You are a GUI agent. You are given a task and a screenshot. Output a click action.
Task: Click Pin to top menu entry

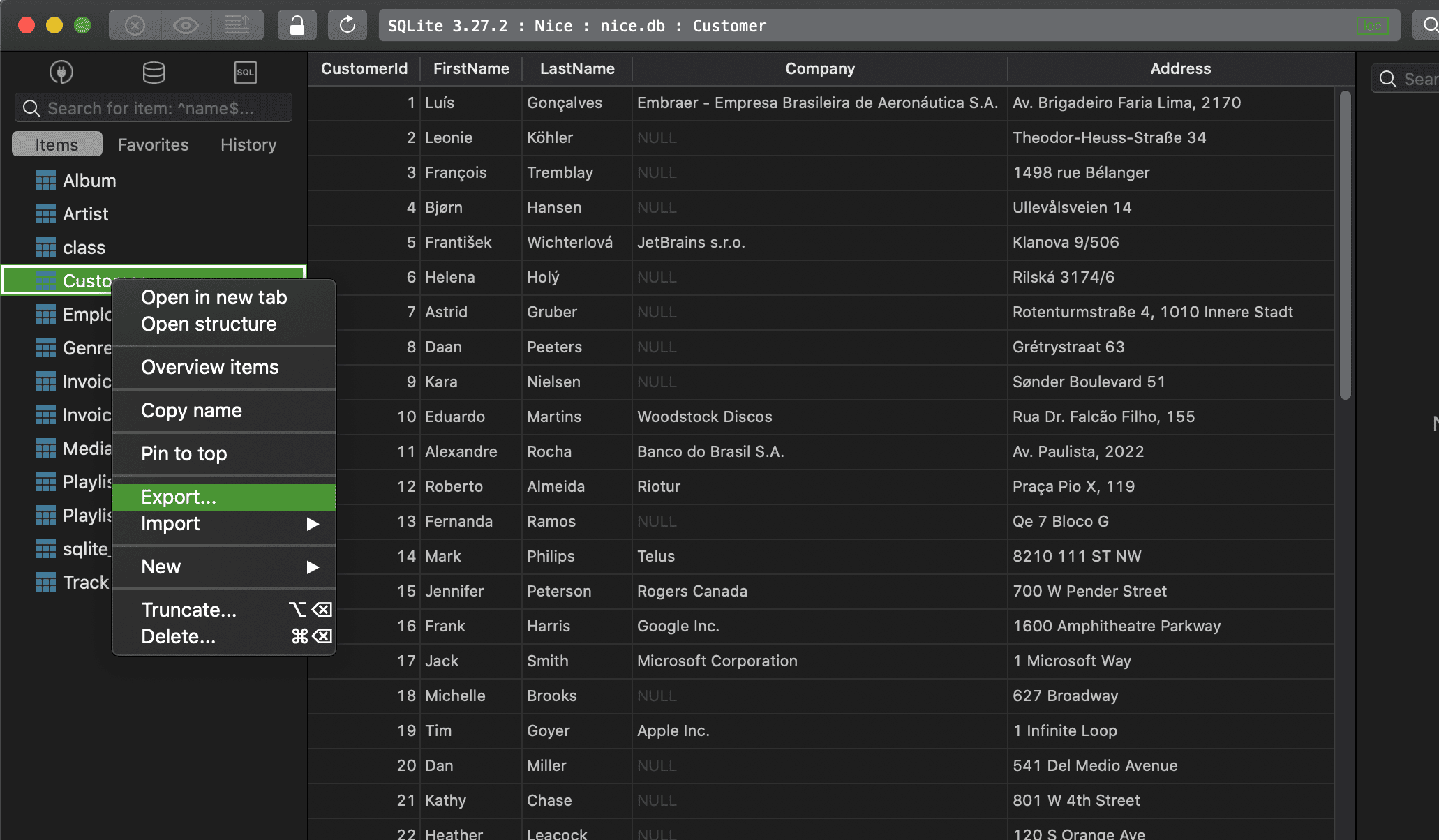coord(224,454)
